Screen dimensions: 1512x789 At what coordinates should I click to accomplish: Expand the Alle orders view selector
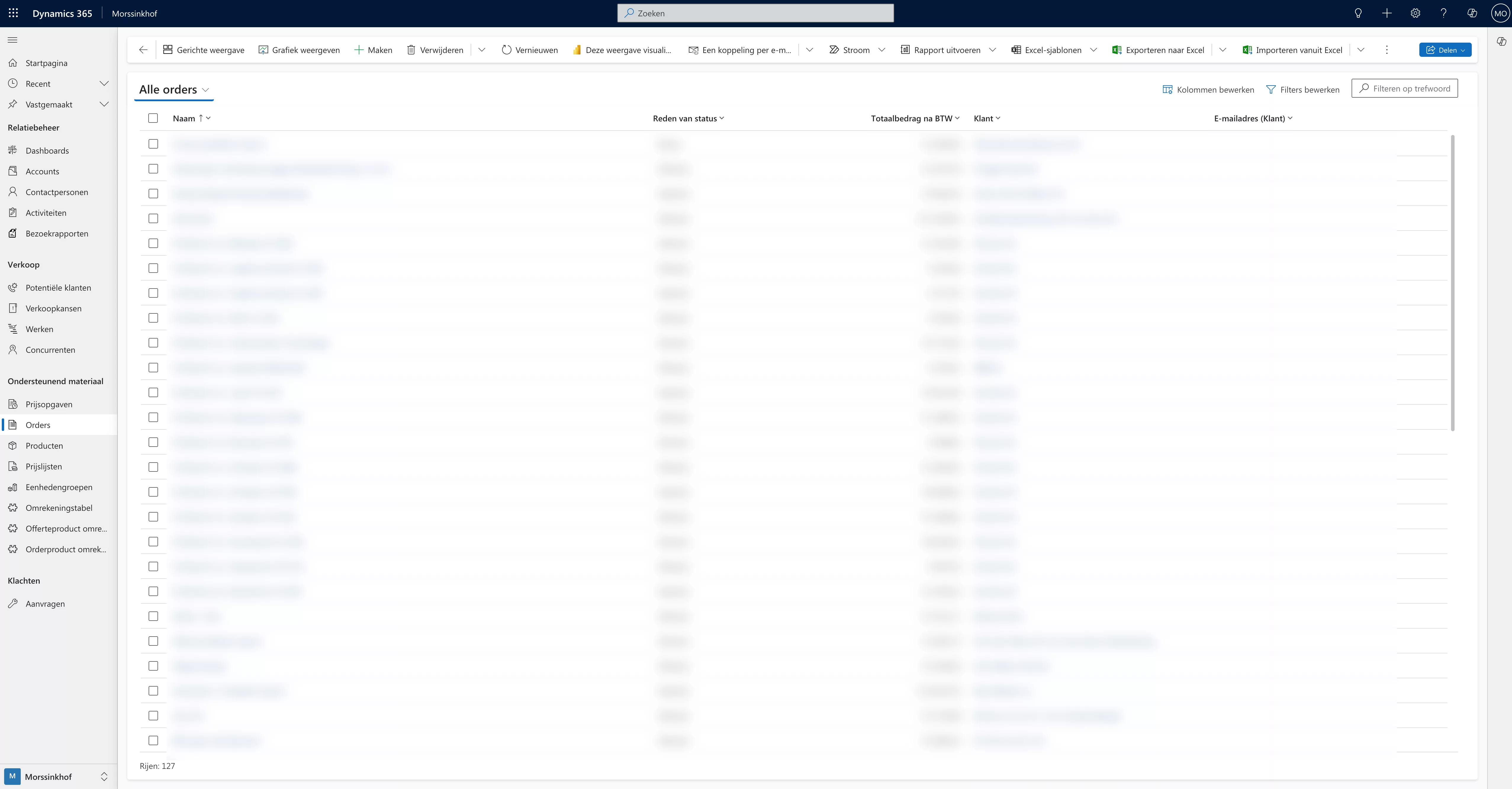click(x=205, y=90)
